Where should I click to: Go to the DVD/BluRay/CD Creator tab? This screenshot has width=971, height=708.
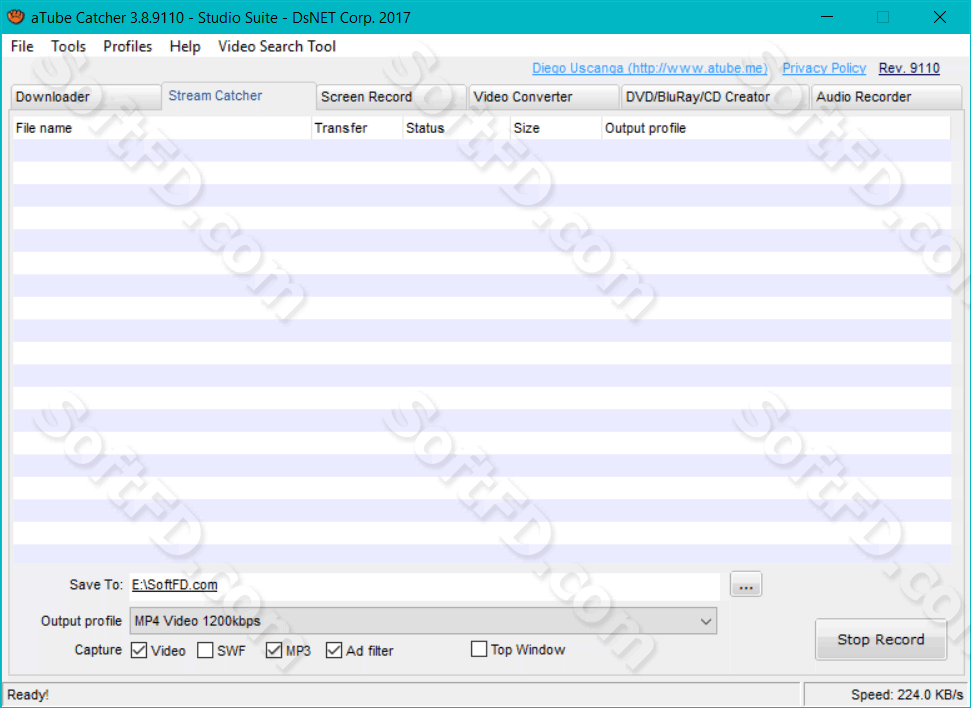point(715,97)
